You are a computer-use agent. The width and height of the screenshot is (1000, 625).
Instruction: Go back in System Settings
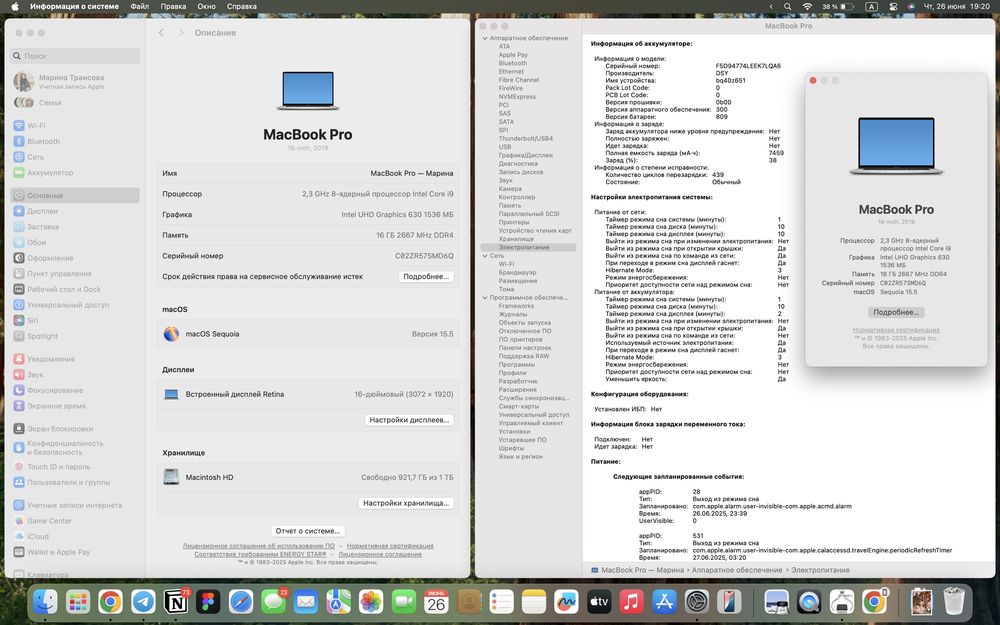pos(161,33)
